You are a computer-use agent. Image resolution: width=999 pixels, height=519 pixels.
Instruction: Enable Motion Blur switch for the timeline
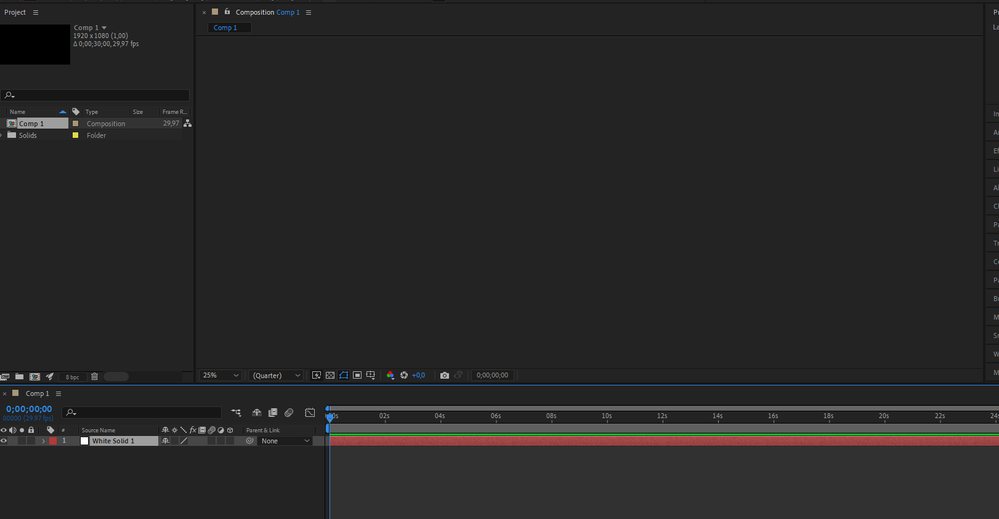coord(289,413)
